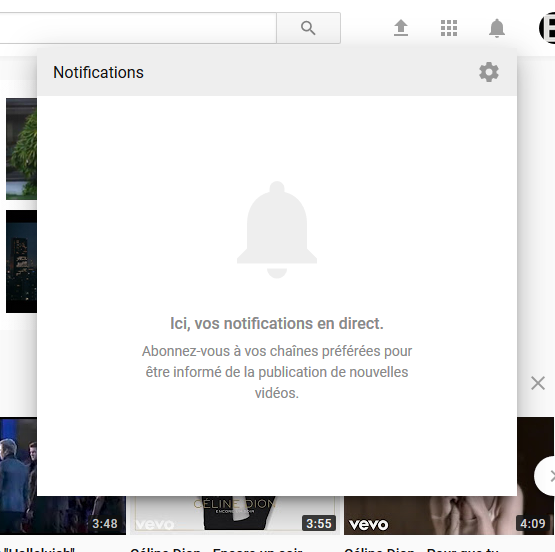This screenshot has width=555, height=552.
Task: Open the green tree video thumbnail
Action: tap(21, 149)
